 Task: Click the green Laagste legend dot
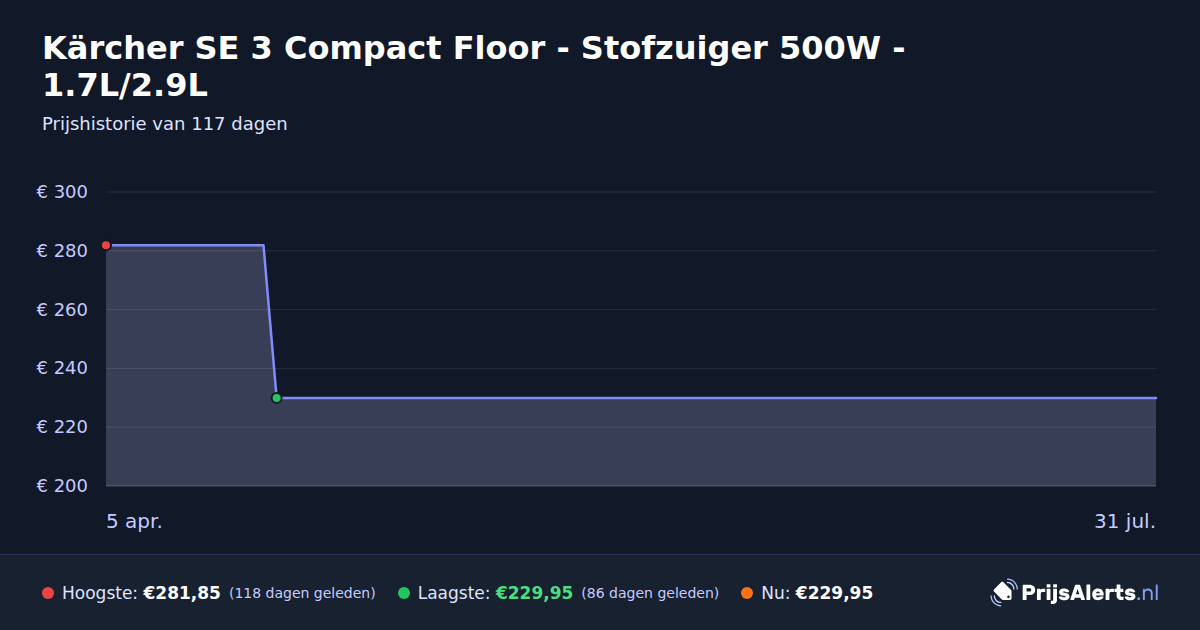404,593
